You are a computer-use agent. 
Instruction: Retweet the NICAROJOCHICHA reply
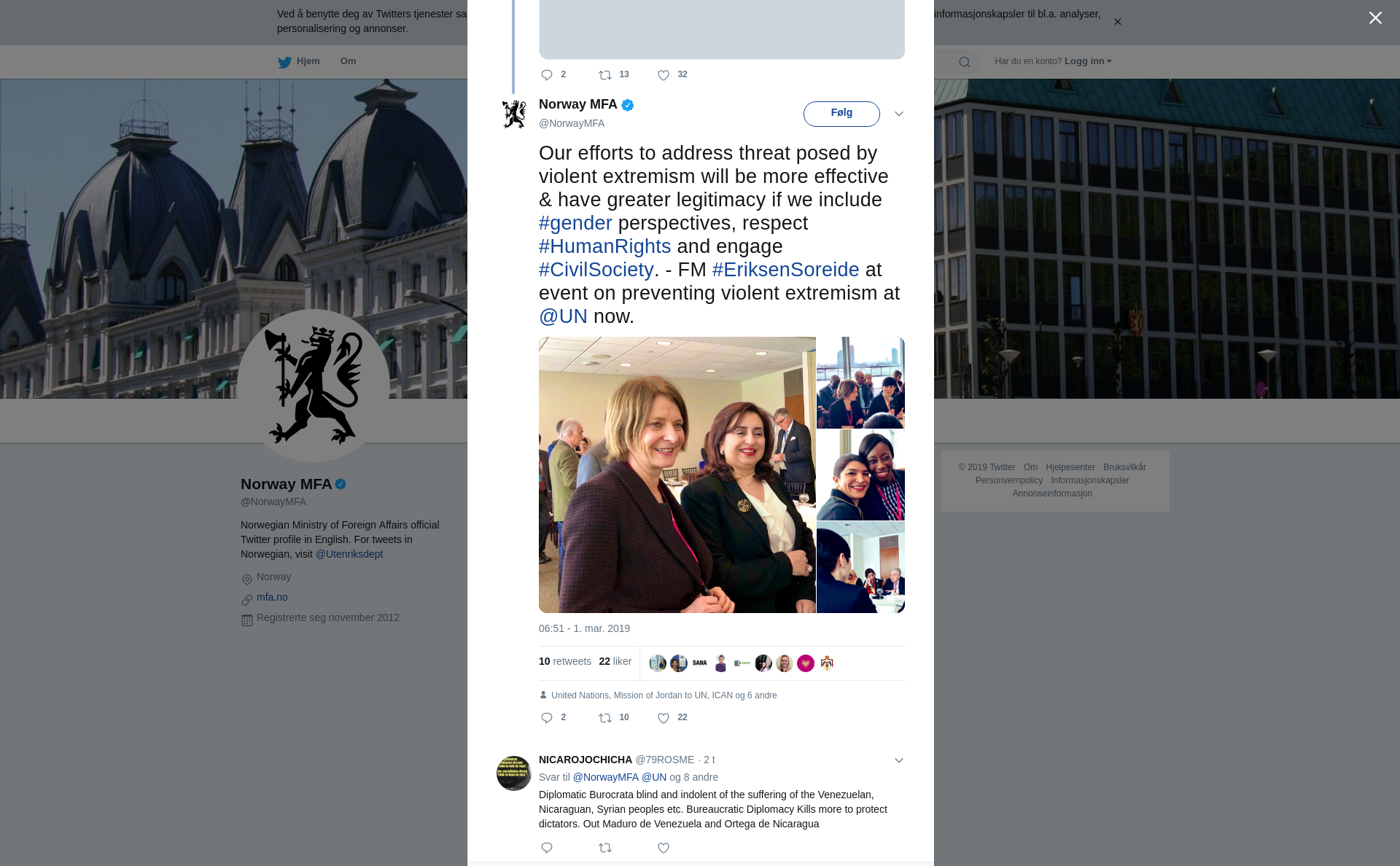pyautogui.click(x=605, y=848)
